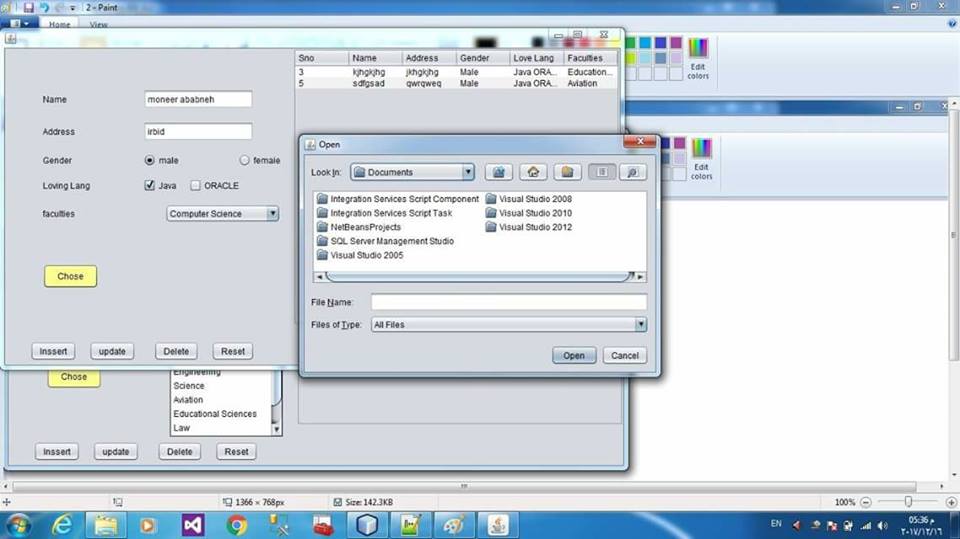
Task: Open the Customize Quick Access Toolbar arrow in Paint
Action: click(73, 8)
